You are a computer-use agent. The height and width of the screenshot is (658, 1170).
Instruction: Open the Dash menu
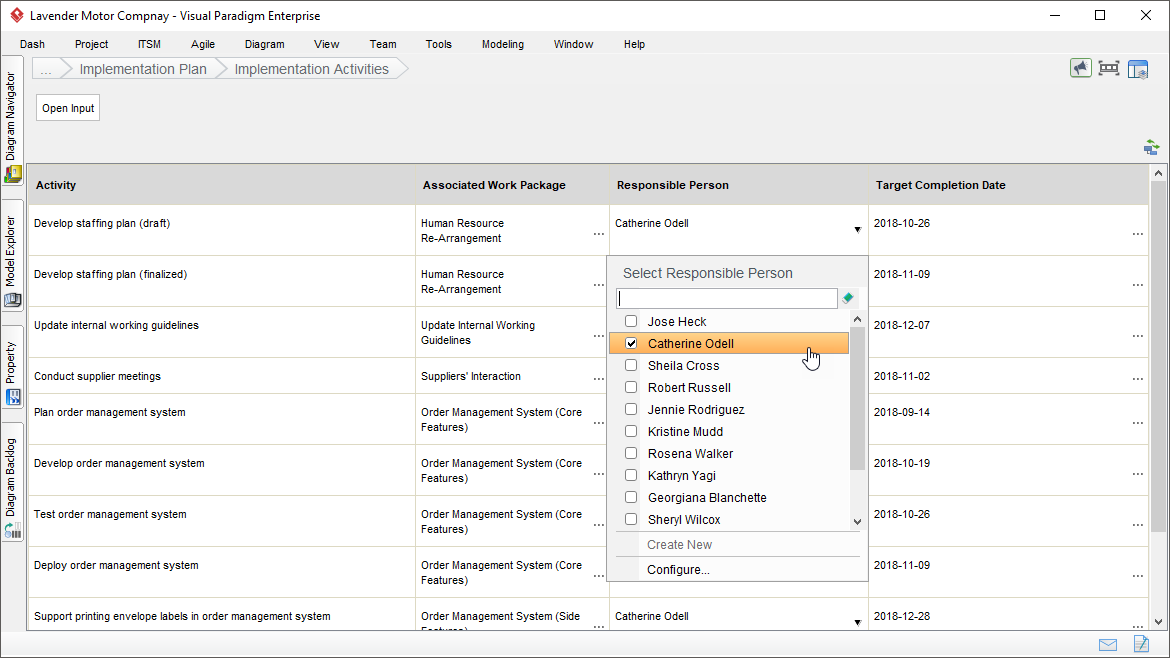tap(32, 44)
